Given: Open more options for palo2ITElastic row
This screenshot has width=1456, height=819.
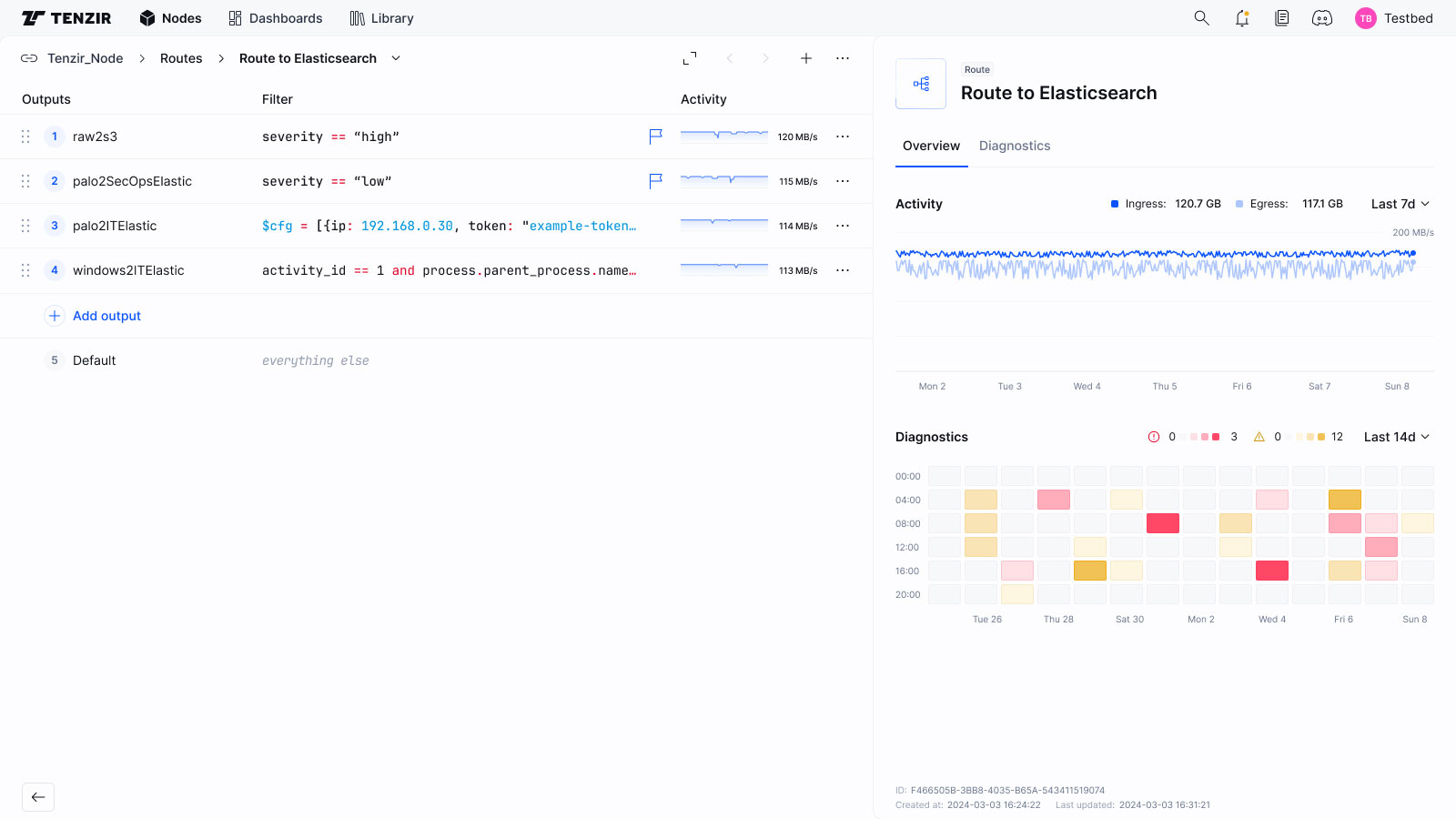Looking at the screenshot, I should [843, 226].
